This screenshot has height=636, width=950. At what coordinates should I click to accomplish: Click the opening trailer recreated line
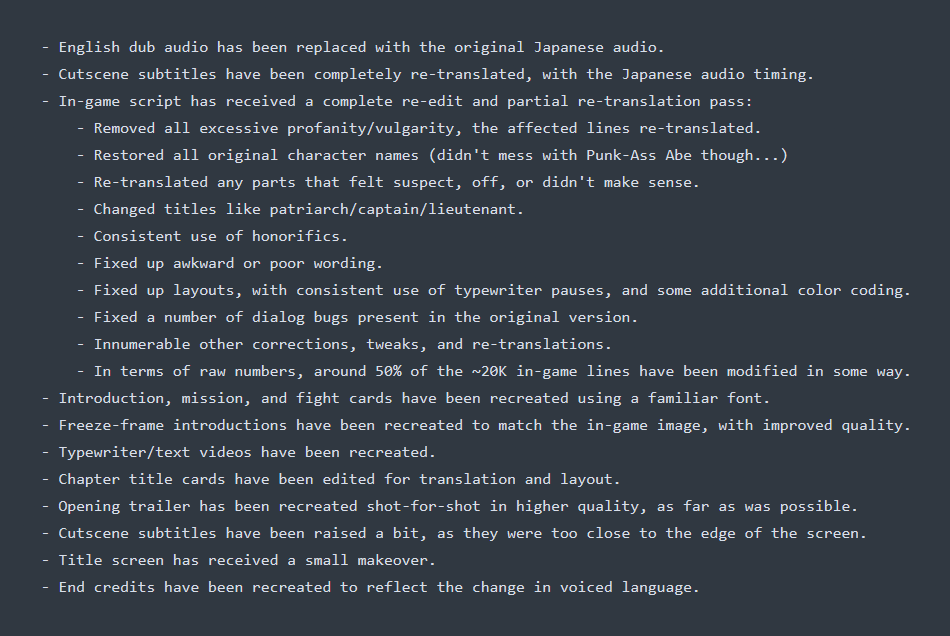[457, 506]
